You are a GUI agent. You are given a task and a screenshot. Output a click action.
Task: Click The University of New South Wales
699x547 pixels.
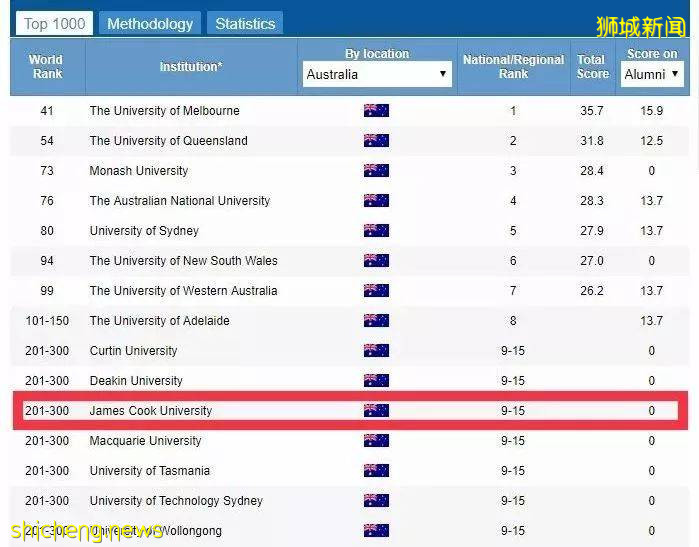pos(183,261)
